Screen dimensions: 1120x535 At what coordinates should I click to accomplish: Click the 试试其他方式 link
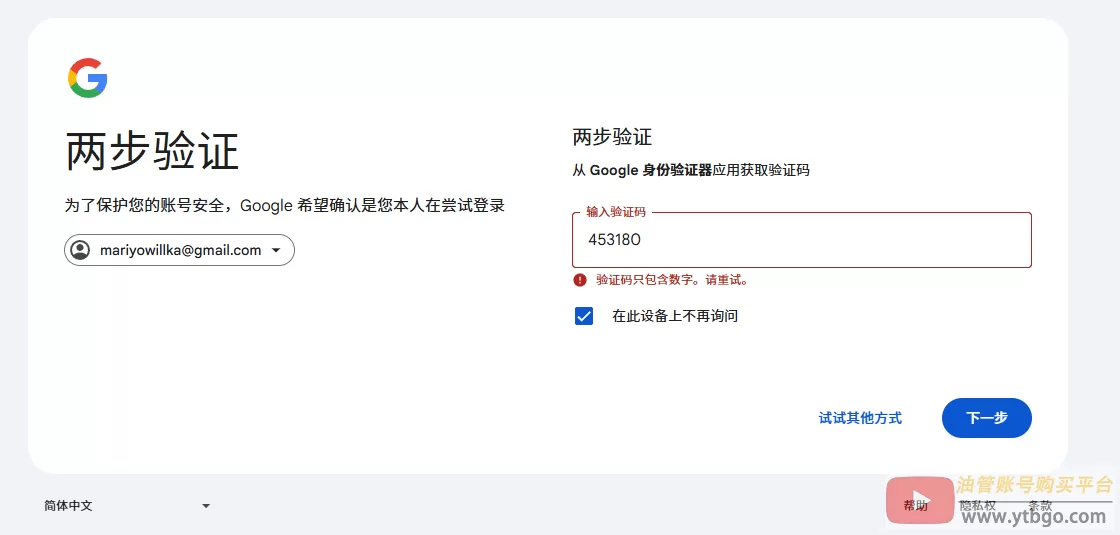(x=860, y=418)
